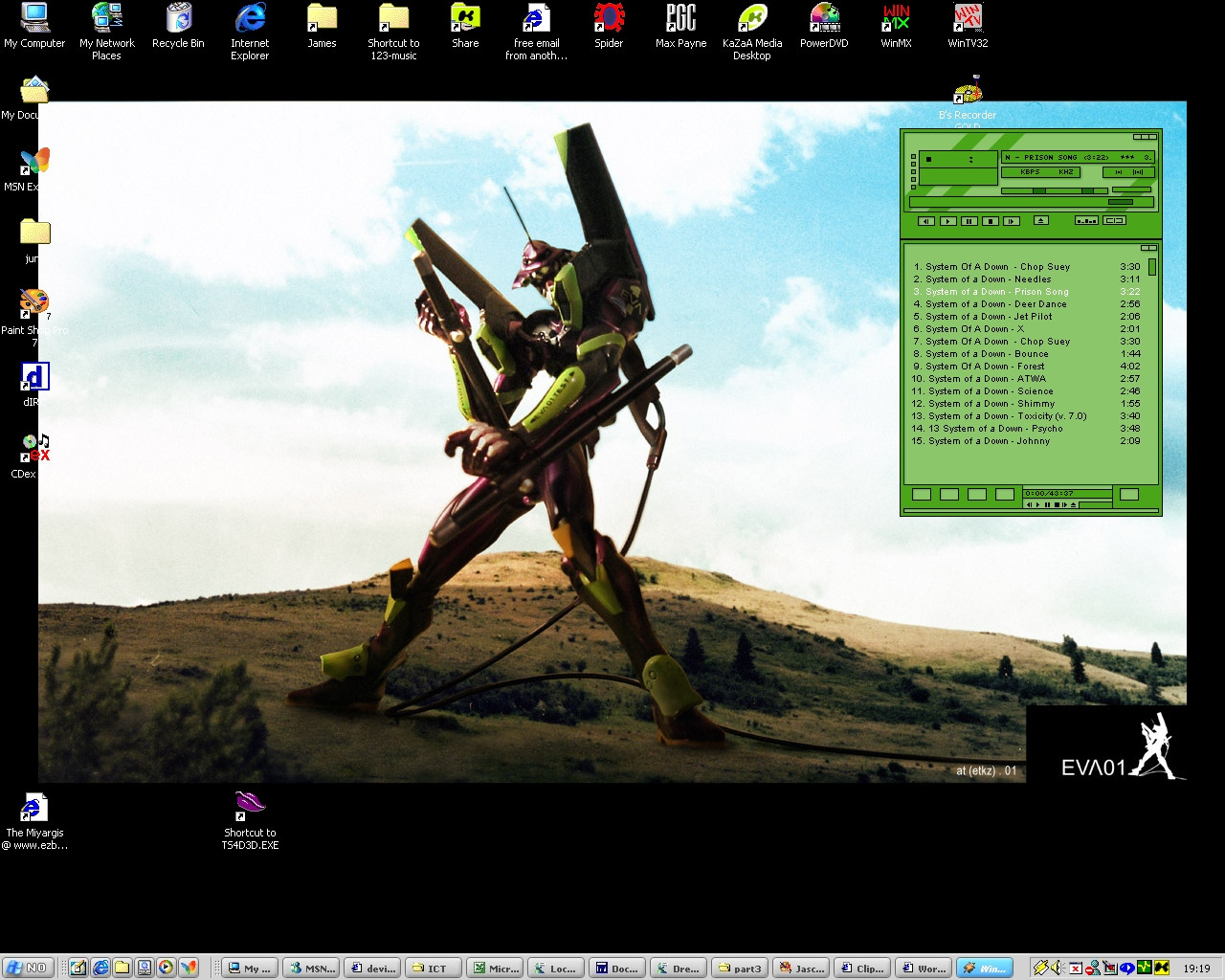Open My Documents desktop icon
This screenshot has height=980, width=1225.
point(33,99)
